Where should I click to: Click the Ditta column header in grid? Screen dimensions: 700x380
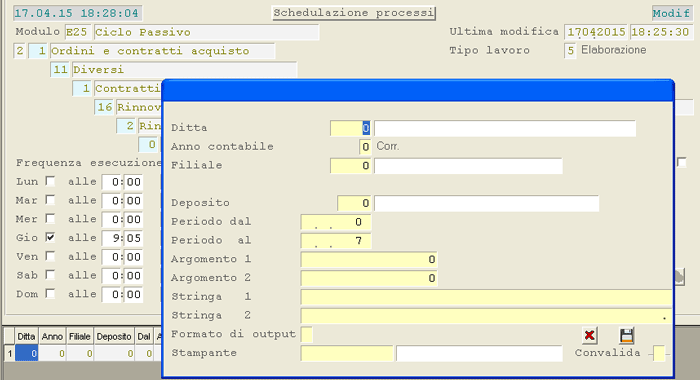26,336
